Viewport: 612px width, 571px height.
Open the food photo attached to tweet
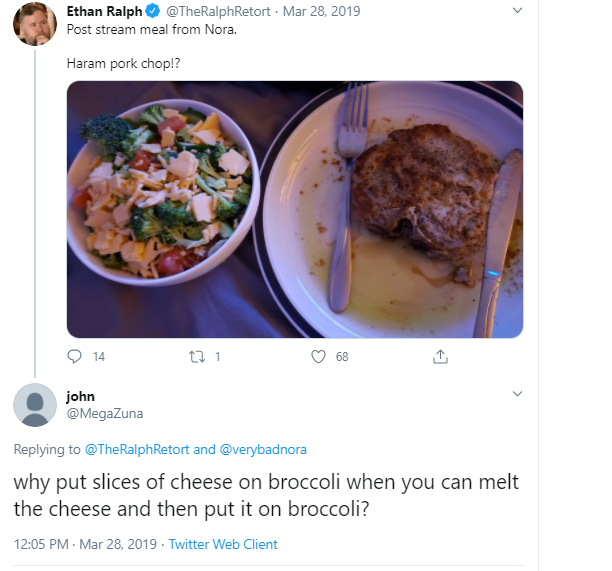pyautogui.click(x=295, y=209)
